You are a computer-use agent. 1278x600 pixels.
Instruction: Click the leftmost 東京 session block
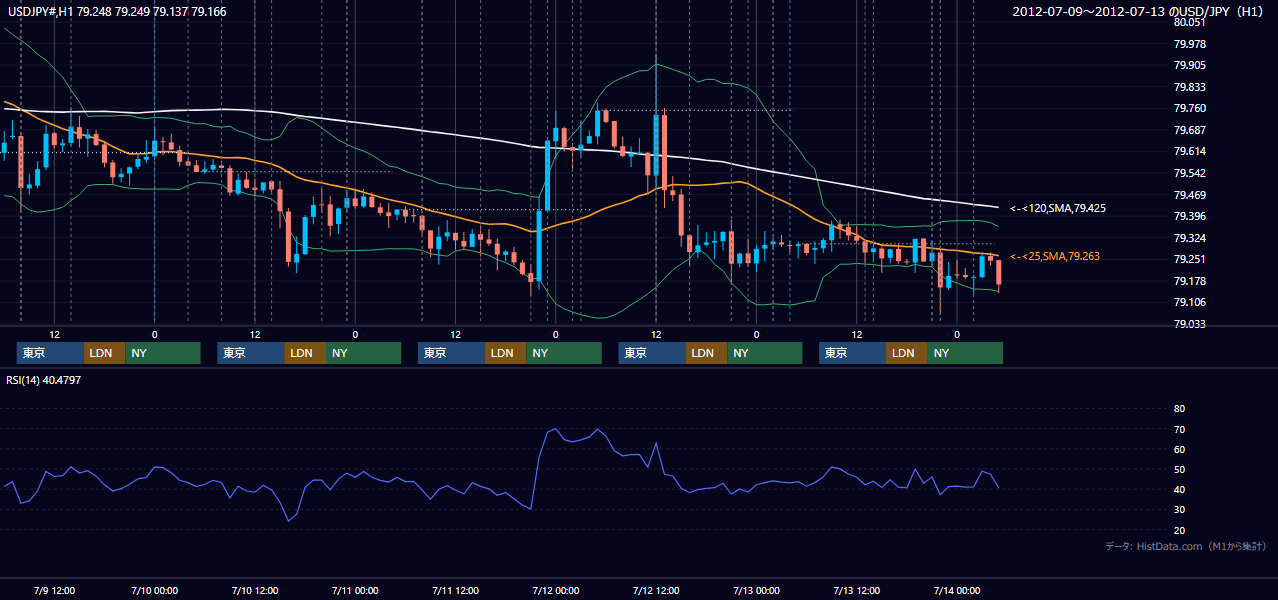point(50,353)
